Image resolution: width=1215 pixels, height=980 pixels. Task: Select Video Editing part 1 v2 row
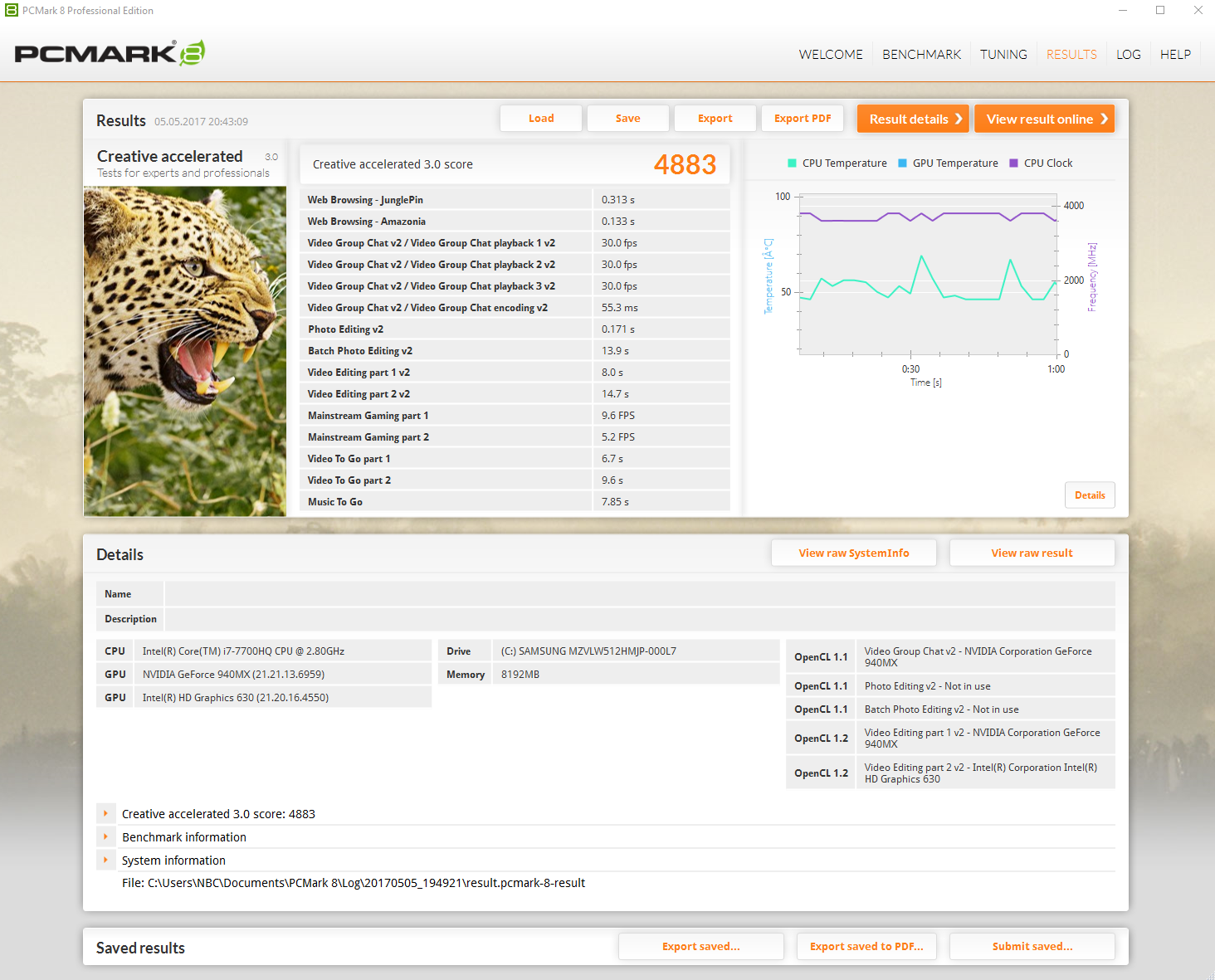coord(515,373)
